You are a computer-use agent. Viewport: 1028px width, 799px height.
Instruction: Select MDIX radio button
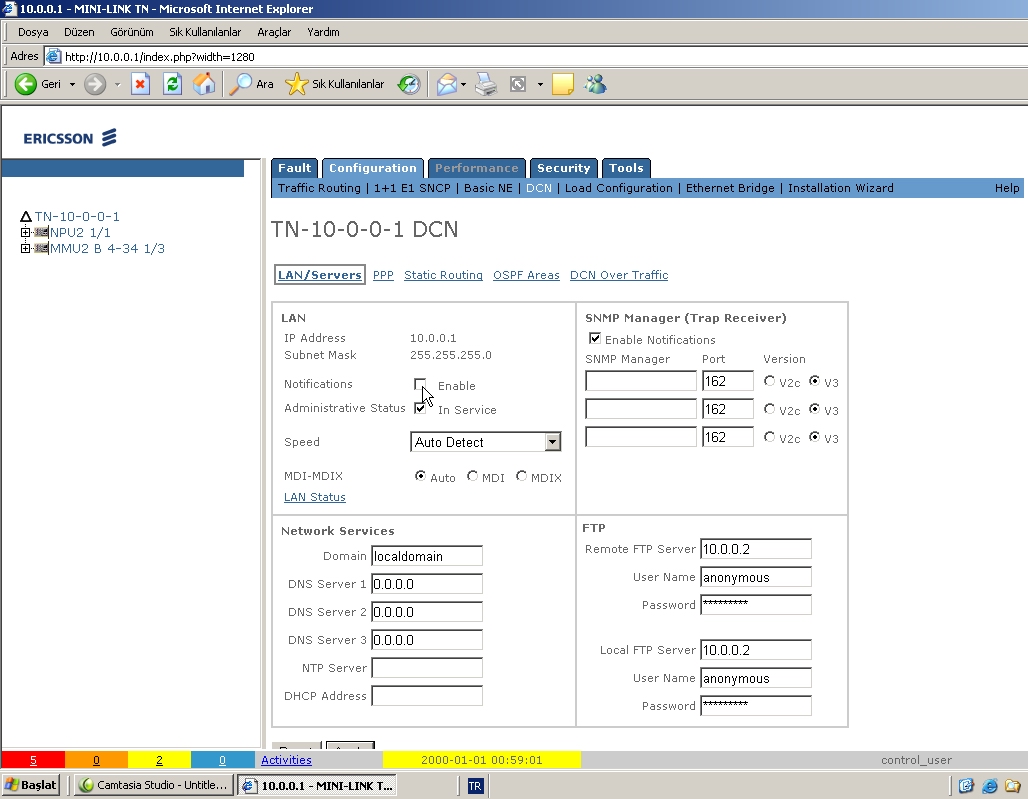[521, 477]
